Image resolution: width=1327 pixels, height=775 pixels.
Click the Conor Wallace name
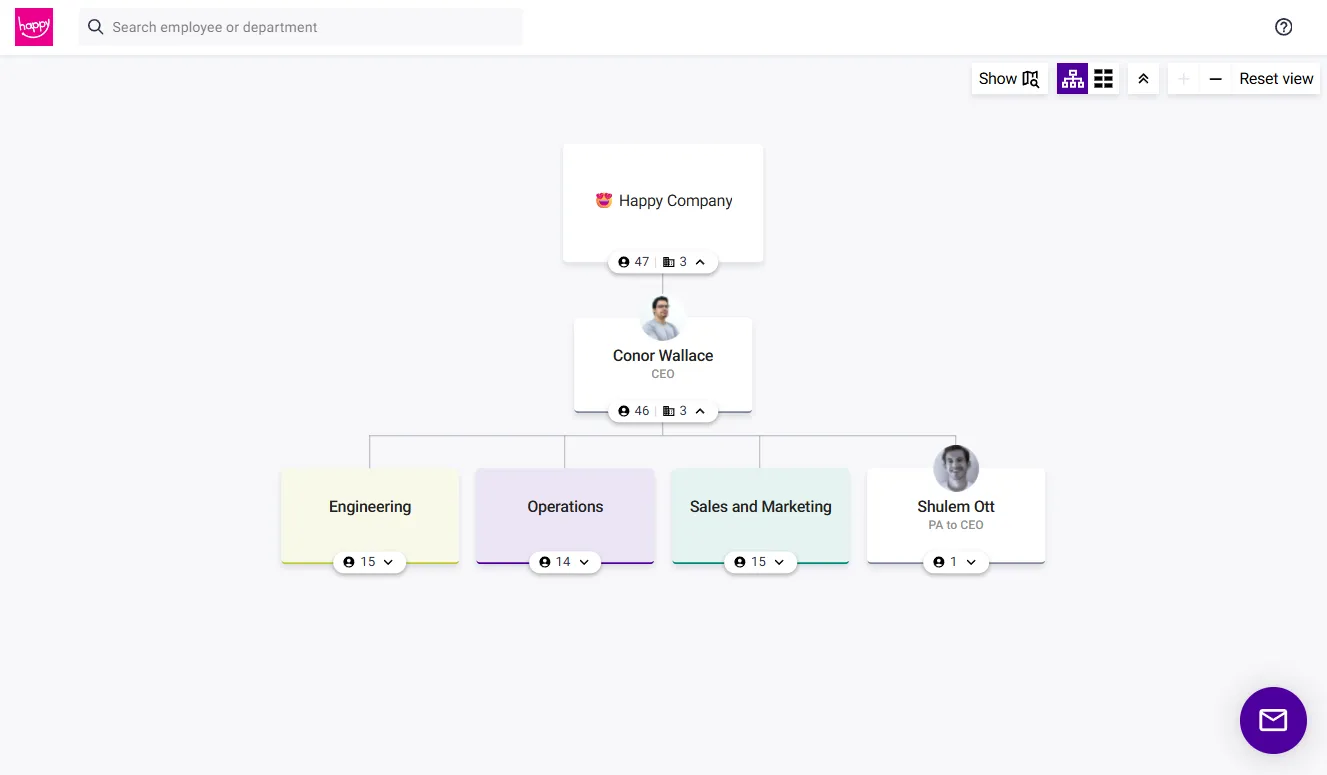[663, 356]
